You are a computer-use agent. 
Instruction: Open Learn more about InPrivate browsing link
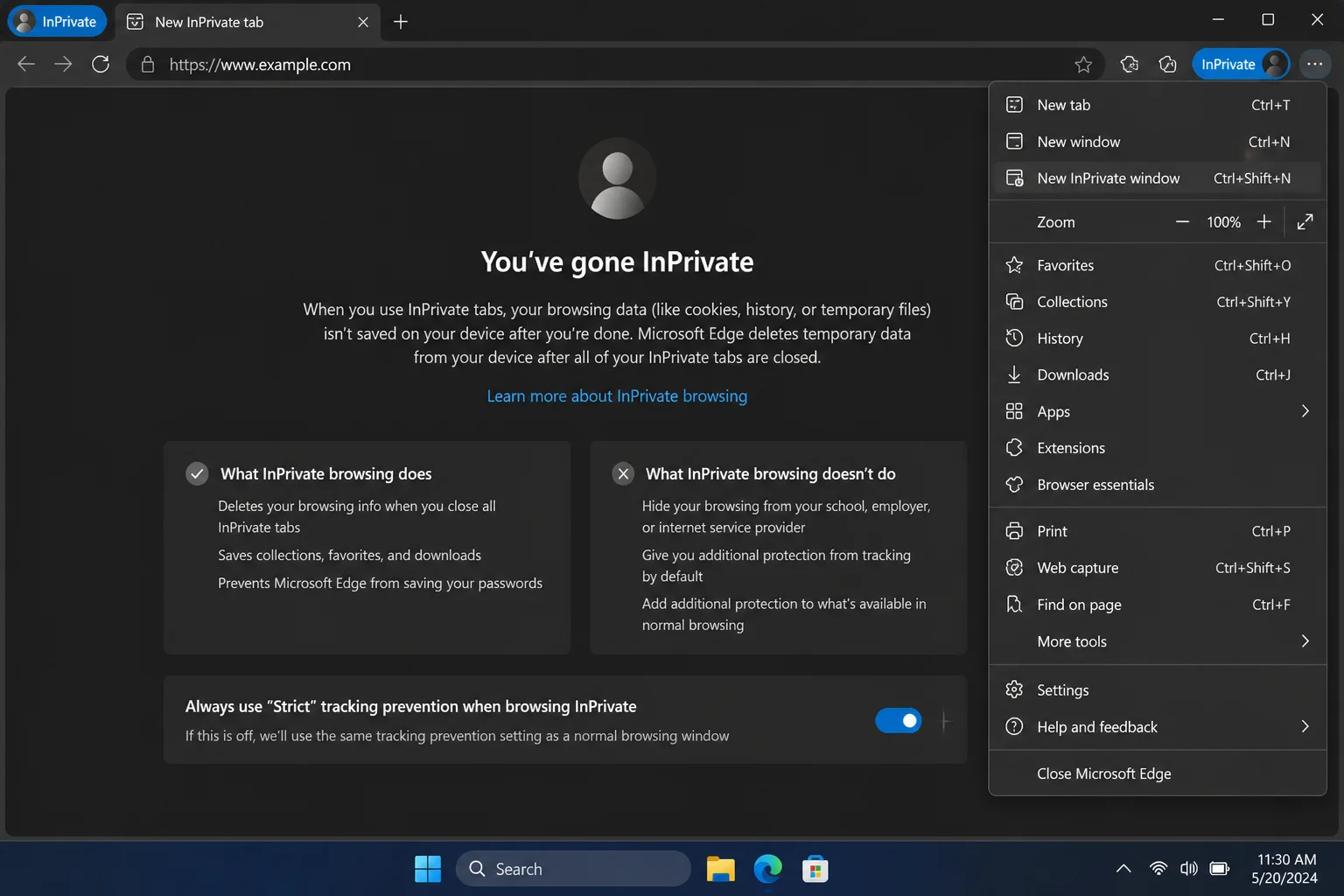(617, 396)
